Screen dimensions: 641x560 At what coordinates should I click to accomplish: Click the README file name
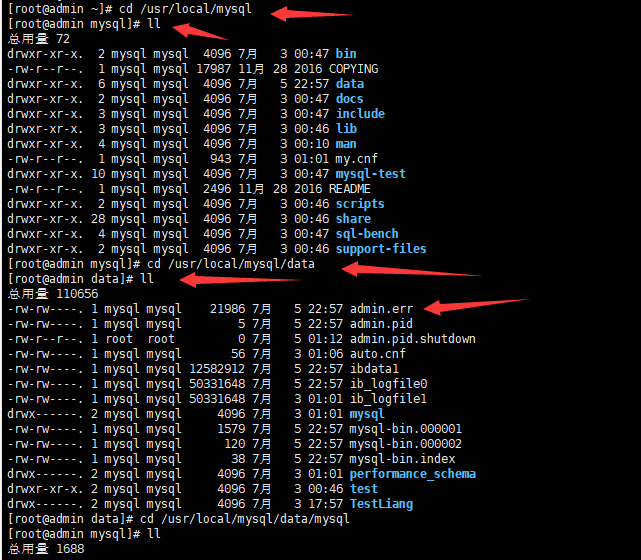tap(350, 189)
